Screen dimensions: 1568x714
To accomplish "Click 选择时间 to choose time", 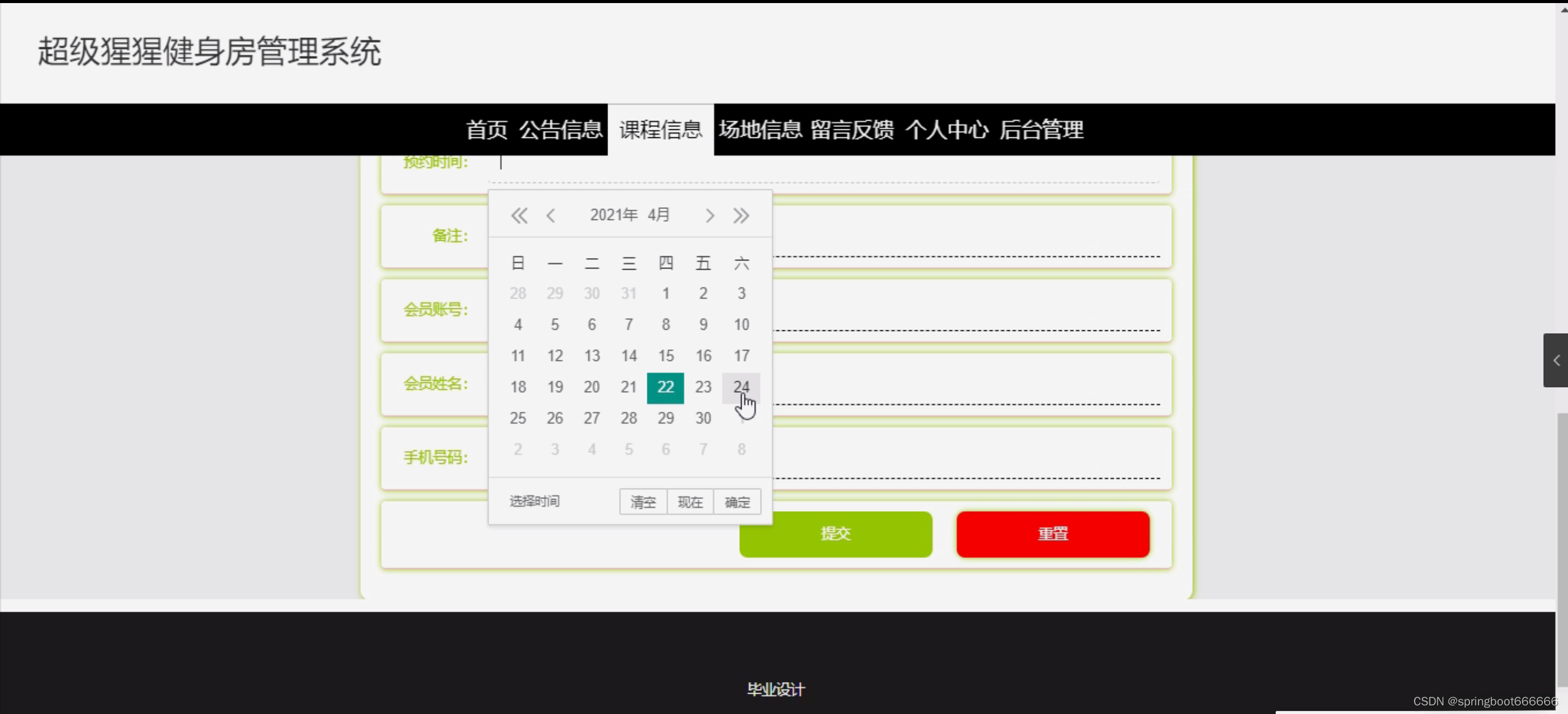I will (535, 501).
